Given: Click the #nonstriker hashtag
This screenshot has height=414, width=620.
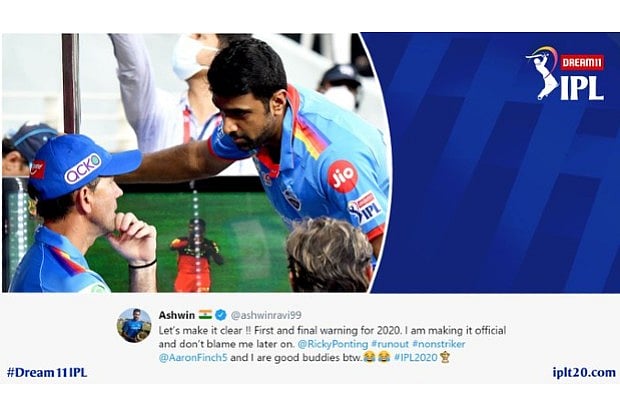Looking at the screenshot, I should pos(439,344).
